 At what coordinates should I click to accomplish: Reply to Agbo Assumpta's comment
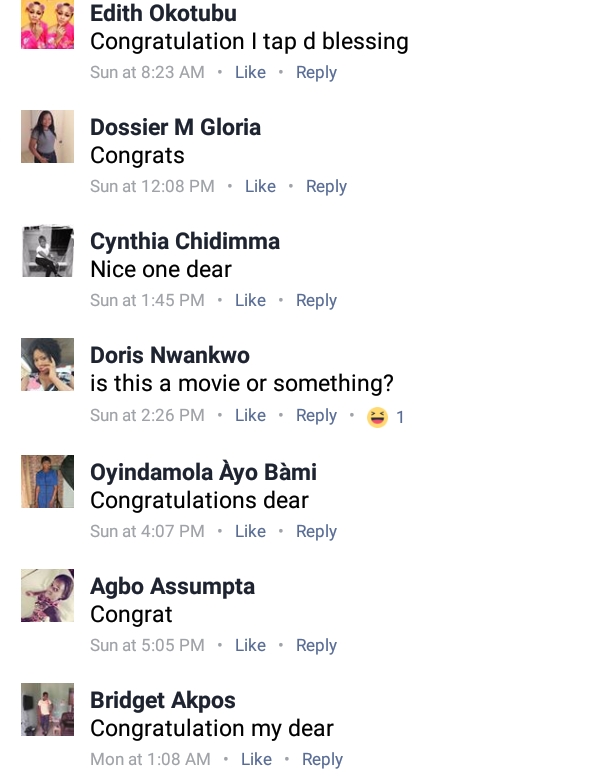(x=316, y=645)
